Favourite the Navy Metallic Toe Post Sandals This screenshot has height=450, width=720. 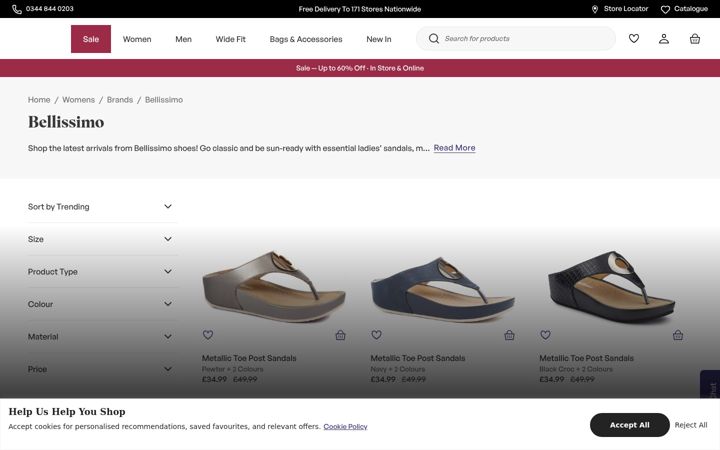click(377, 335)
